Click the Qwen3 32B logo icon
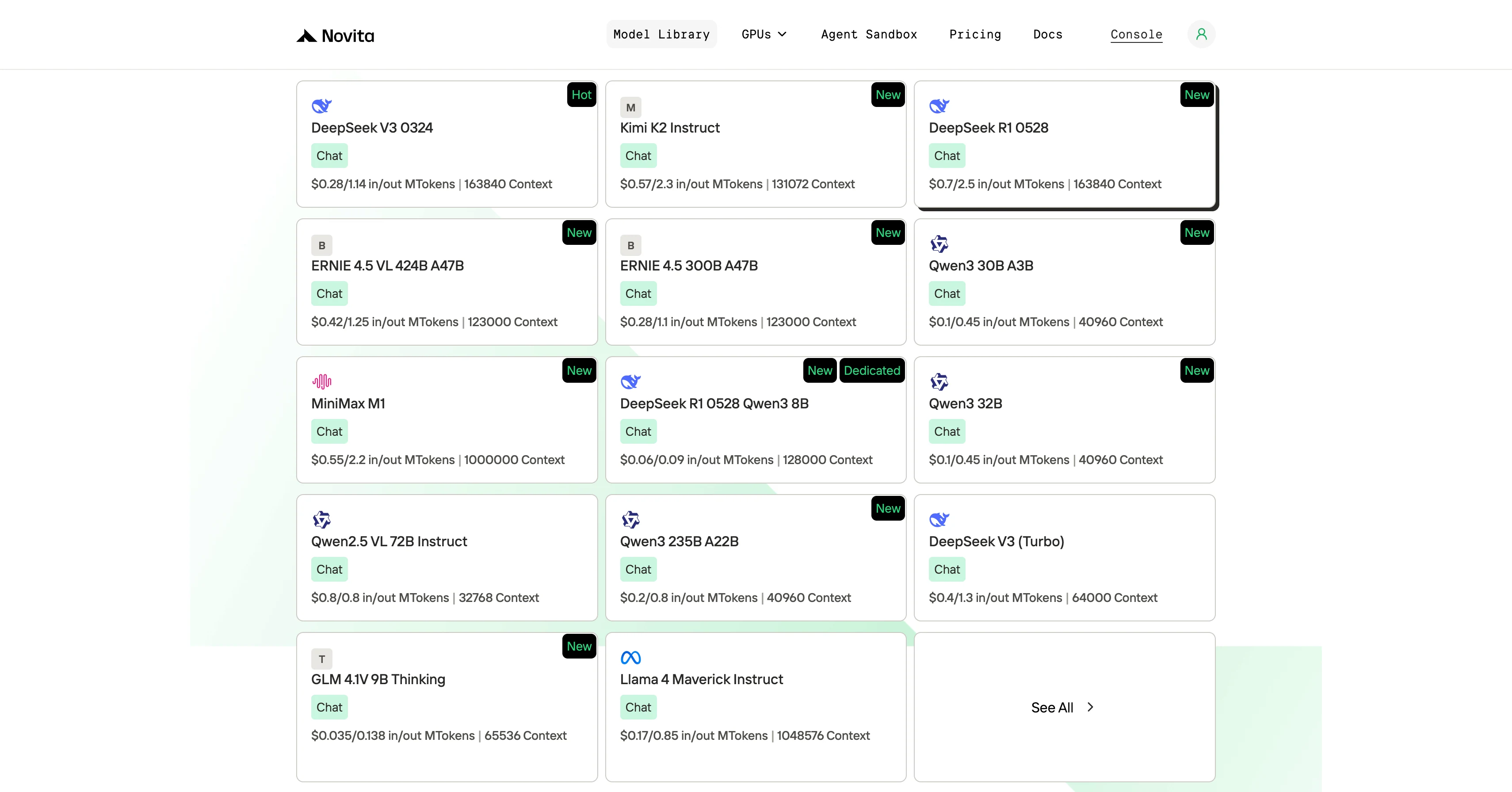The width and height of the screenshot is (1512, 792). tap(939, 382)
